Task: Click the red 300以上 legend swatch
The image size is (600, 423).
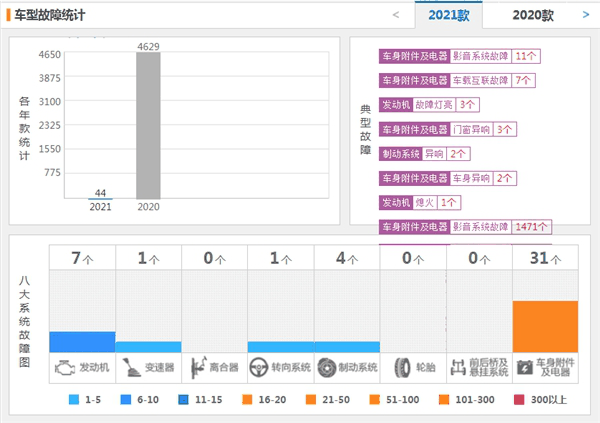Action: pos(520,399)
